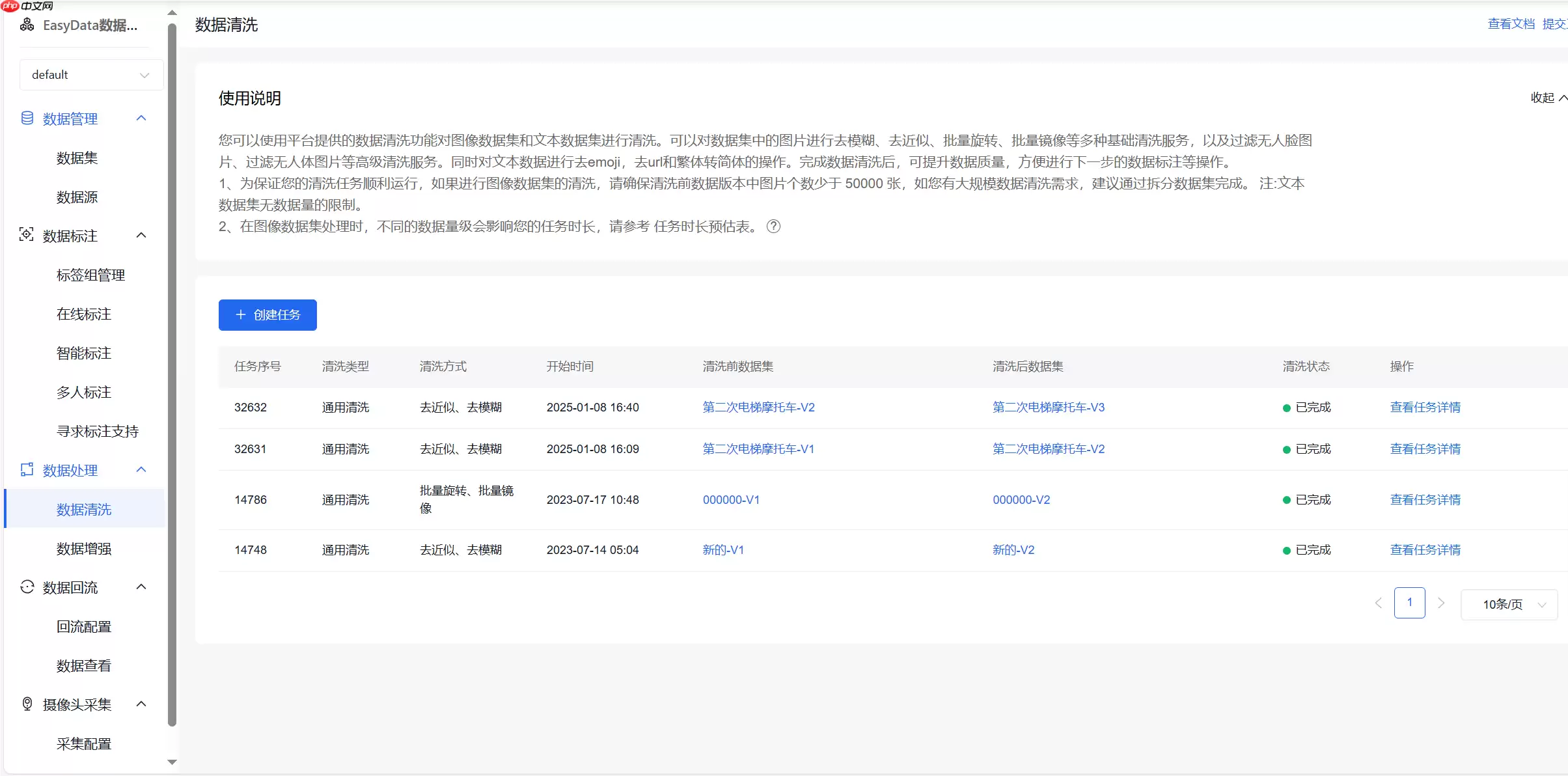Click the green completed status dot for task 32632
1568x776 pixels.
coord(1286,407)
